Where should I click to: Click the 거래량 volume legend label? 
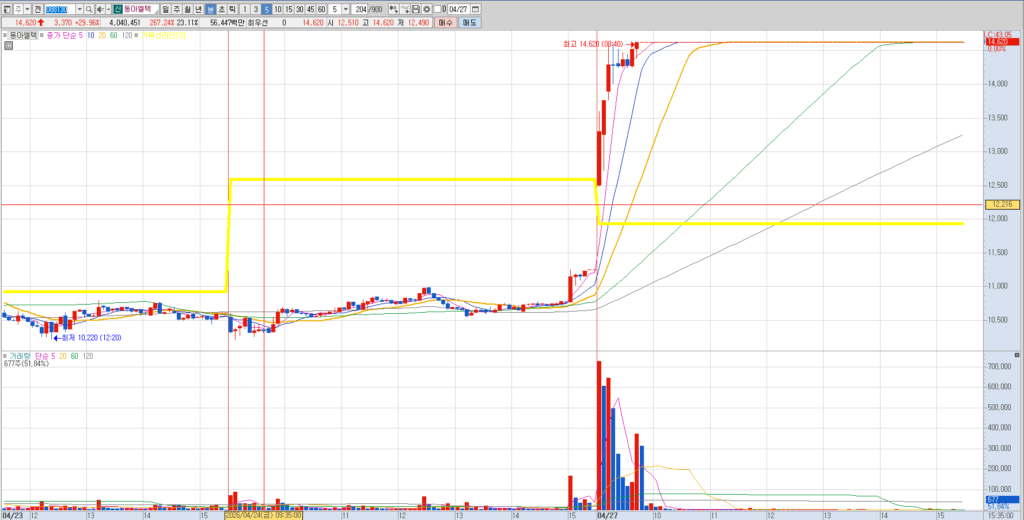[x=18, y=356]
